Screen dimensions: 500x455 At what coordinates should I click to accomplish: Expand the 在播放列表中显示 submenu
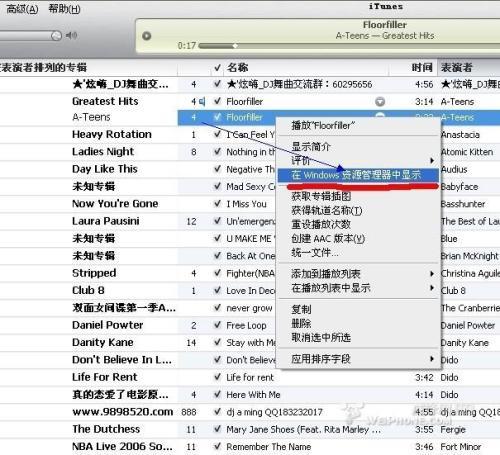tap(358, 288)
